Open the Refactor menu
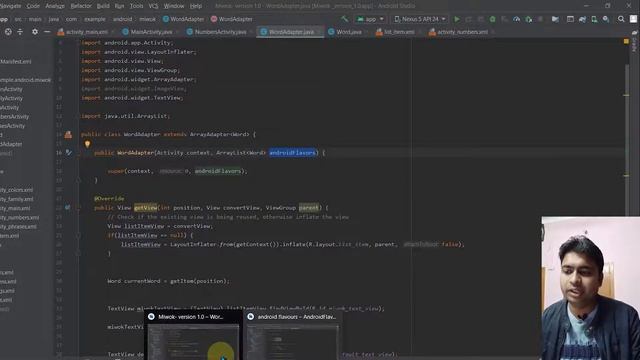 [81, 6]
